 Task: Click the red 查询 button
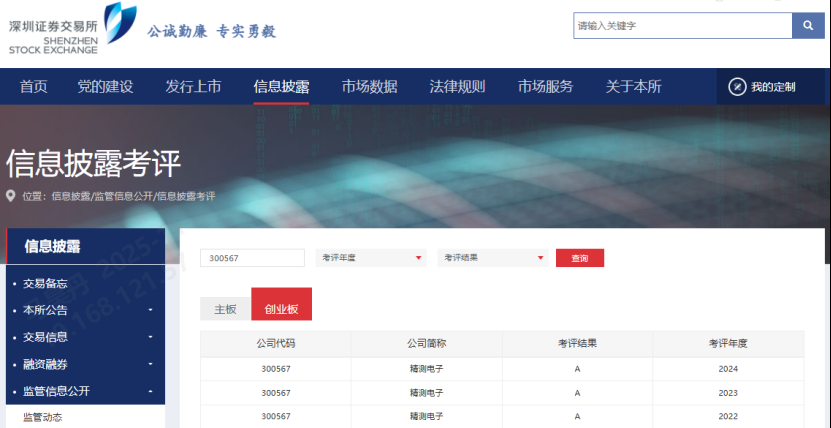pyautogui.click(x=580, y=258)
